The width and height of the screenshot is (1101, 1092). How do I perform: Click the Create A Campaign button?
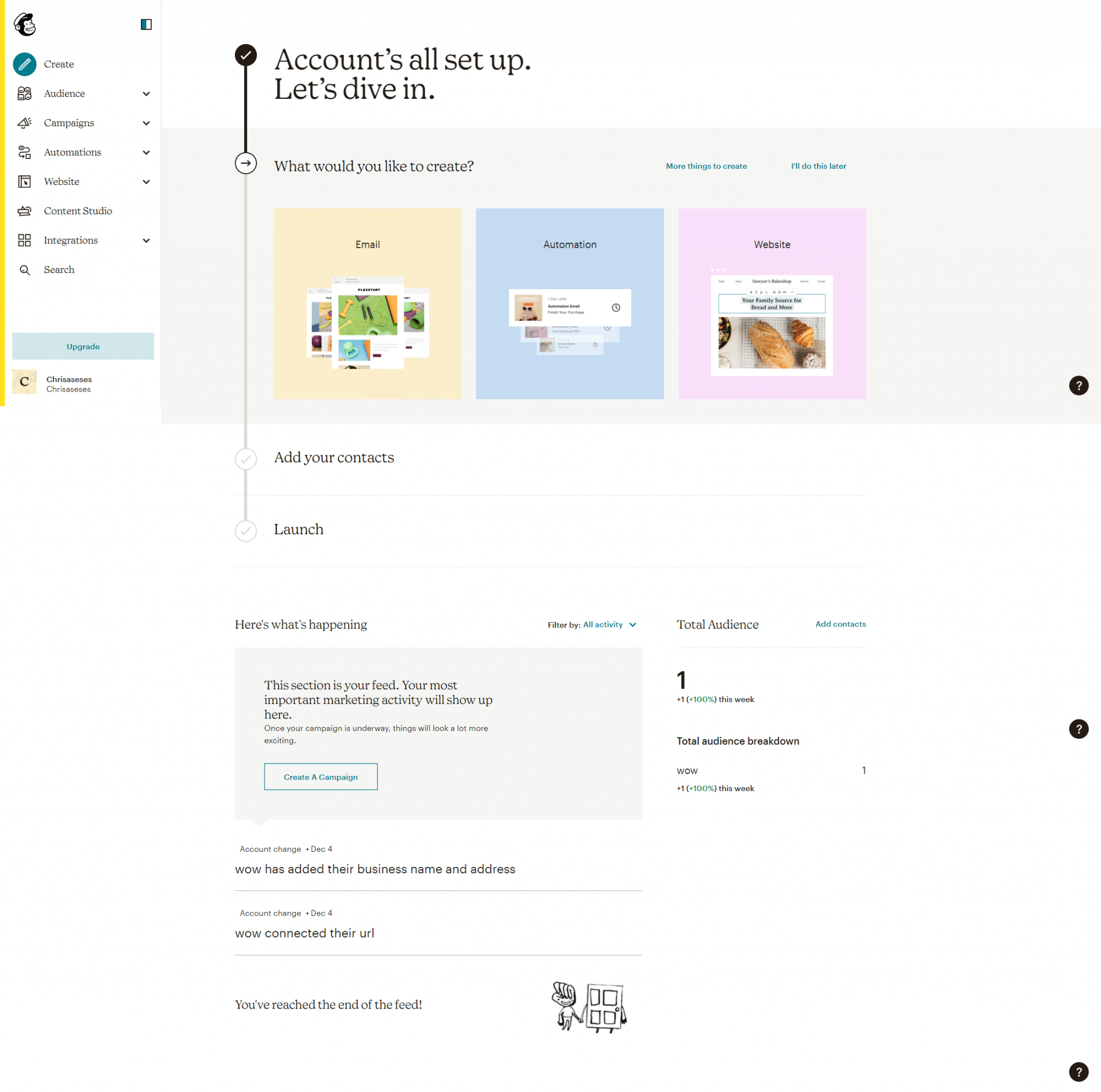(x=320, y=777)
